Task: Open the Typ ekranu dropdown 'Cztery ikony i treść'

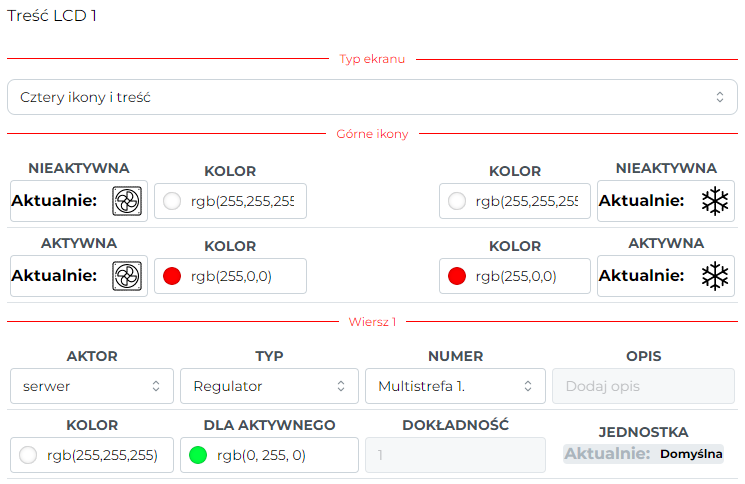Action: (x=372, y=97)
